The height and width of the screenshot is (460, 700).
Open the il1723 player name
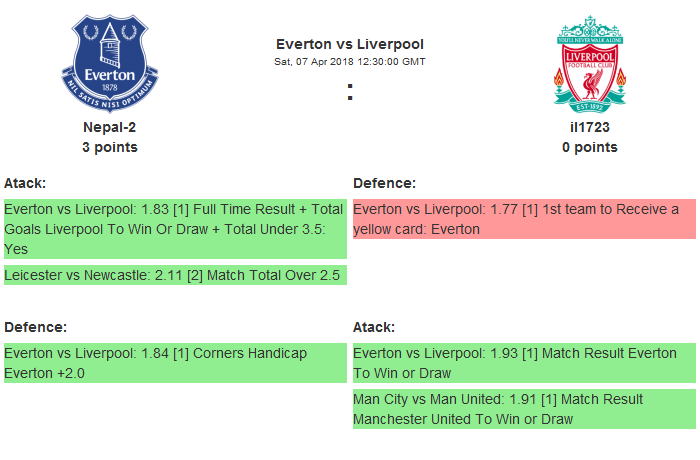[x=590, y=127]
